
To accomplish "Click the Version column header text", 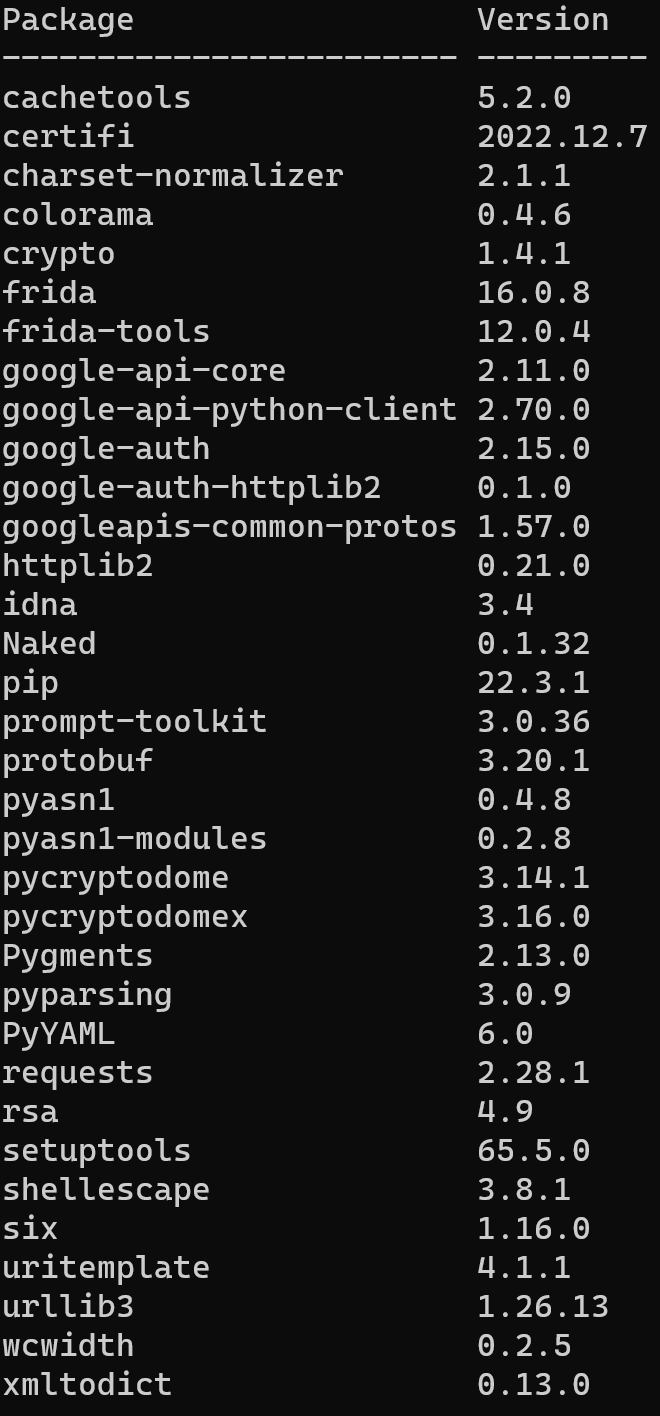I will point(543,20).
